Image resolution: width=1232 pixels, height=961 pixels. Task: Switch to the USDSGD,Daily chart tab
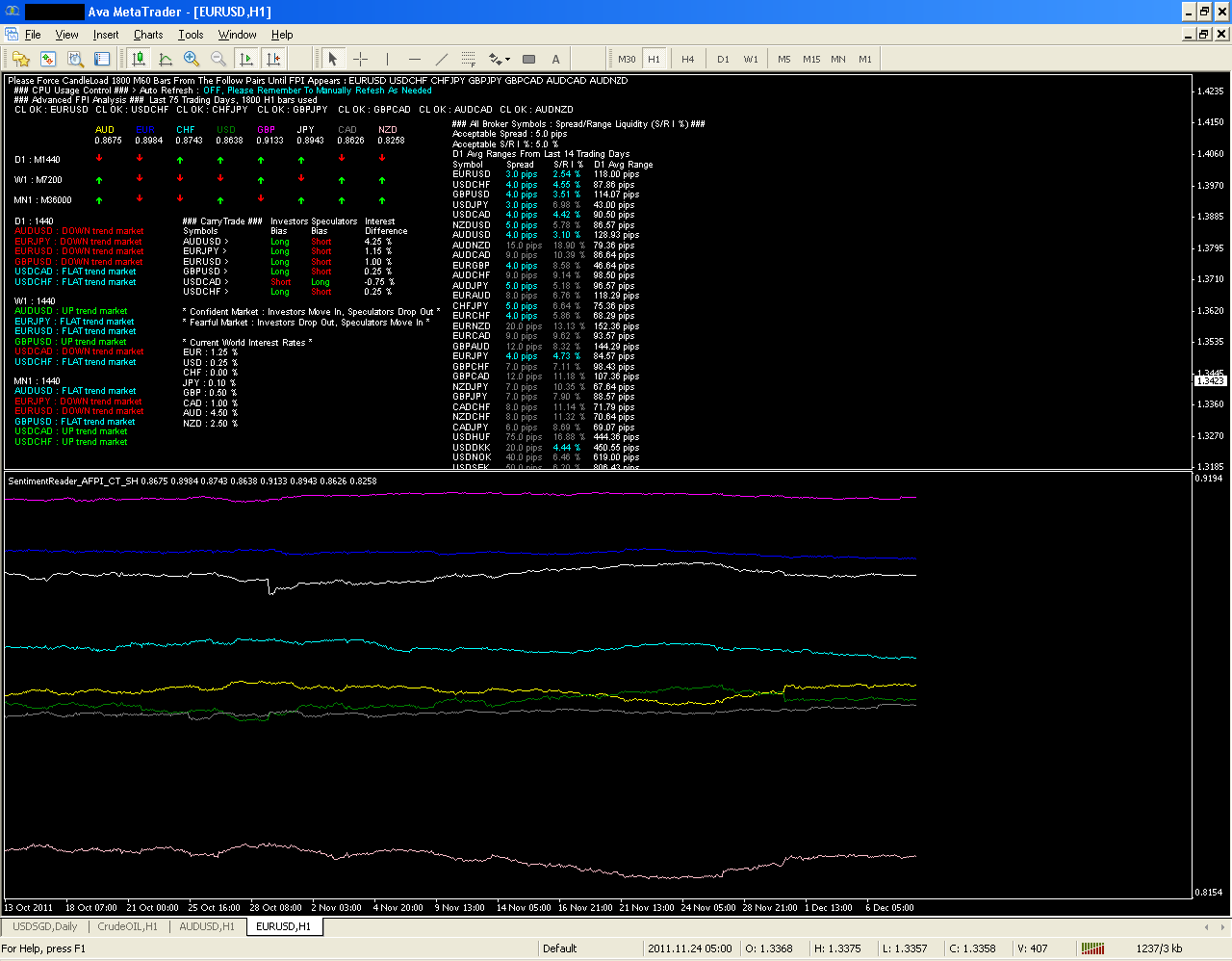click(45, 926)
